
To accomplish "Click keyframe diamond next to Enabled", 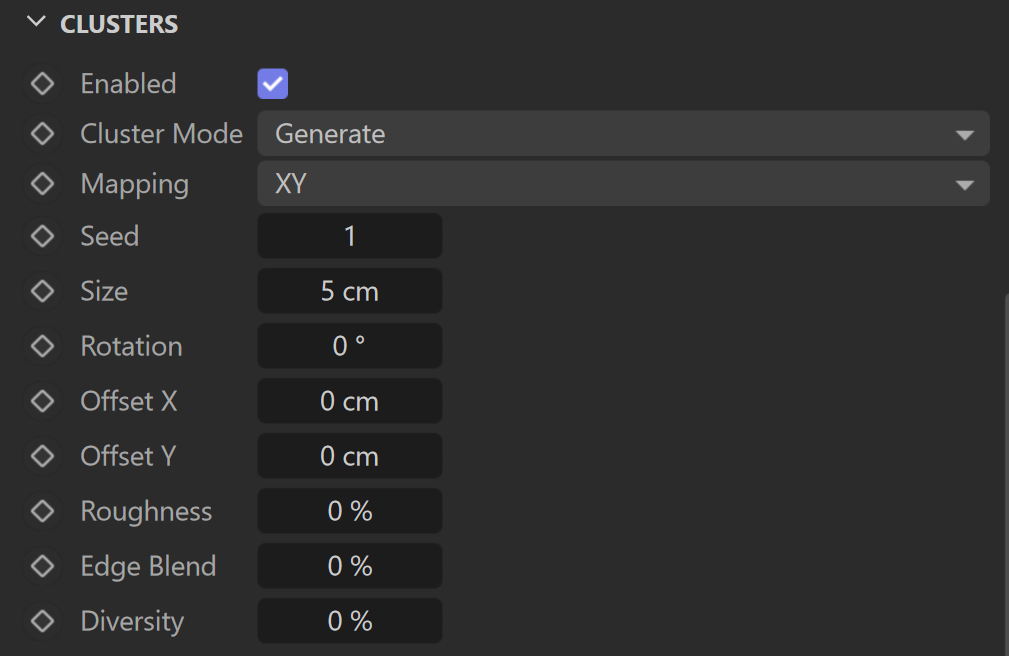I will coord(42,84).
